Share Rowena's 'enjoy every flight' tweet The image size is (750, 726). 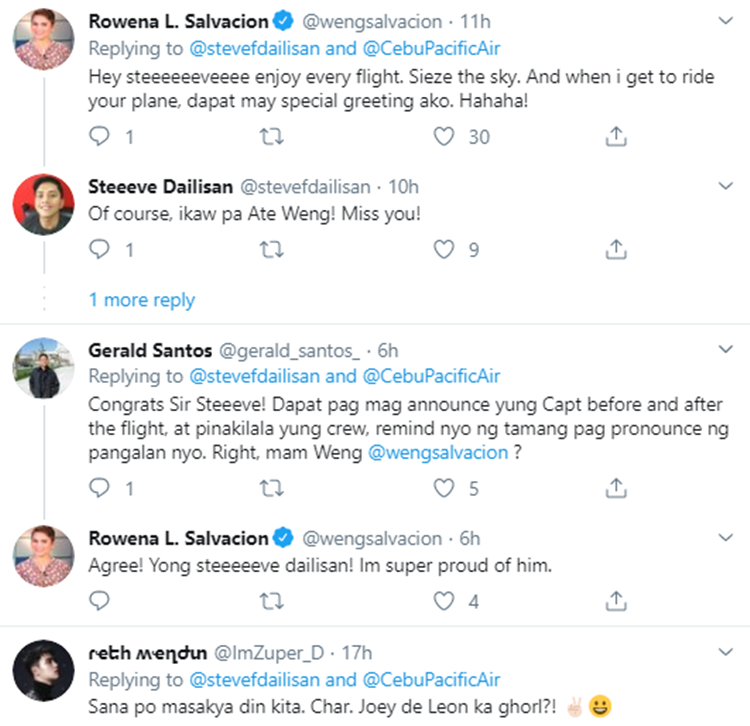[617, 137]
